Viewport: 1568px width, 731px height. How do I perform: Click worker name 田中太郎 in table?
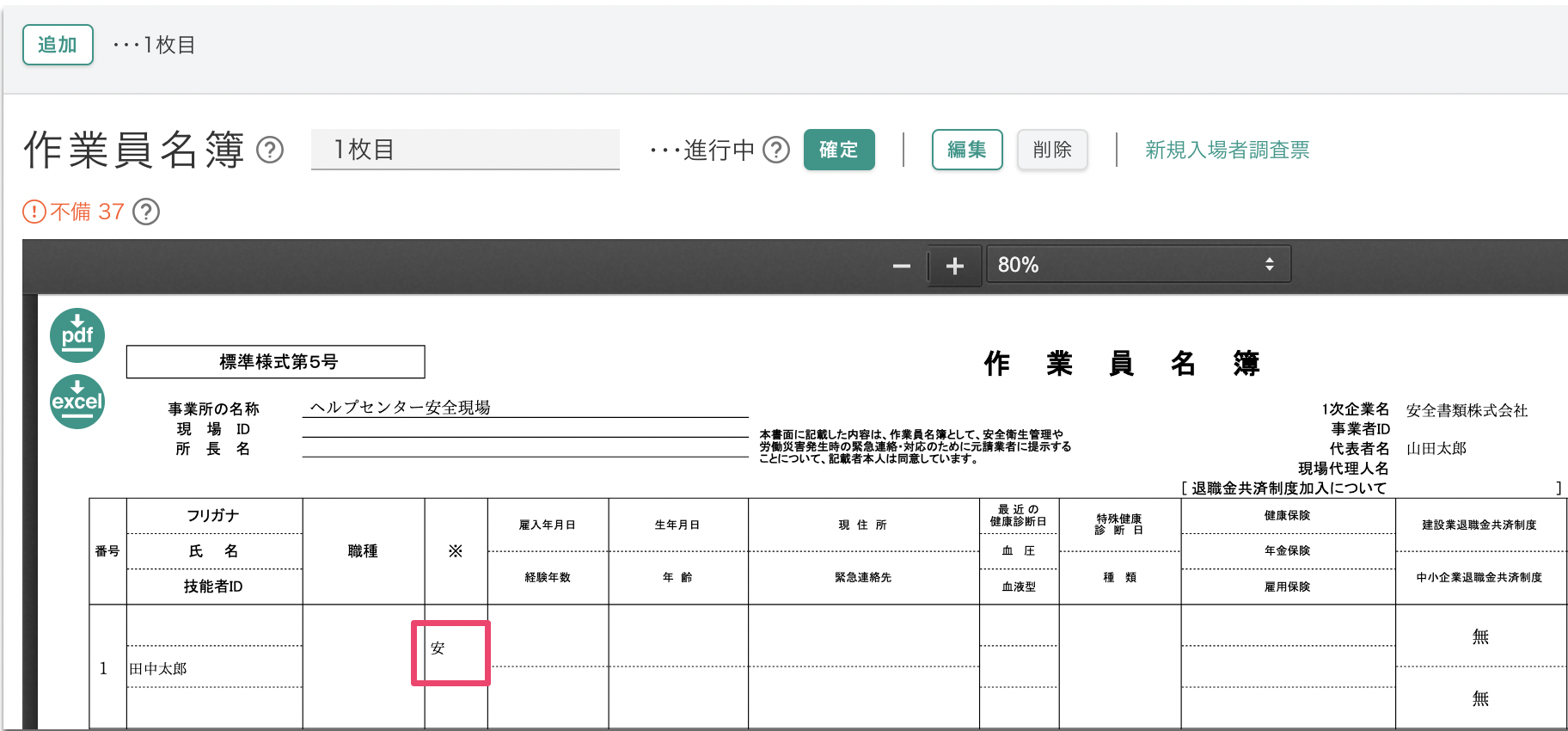pos(158,668)
